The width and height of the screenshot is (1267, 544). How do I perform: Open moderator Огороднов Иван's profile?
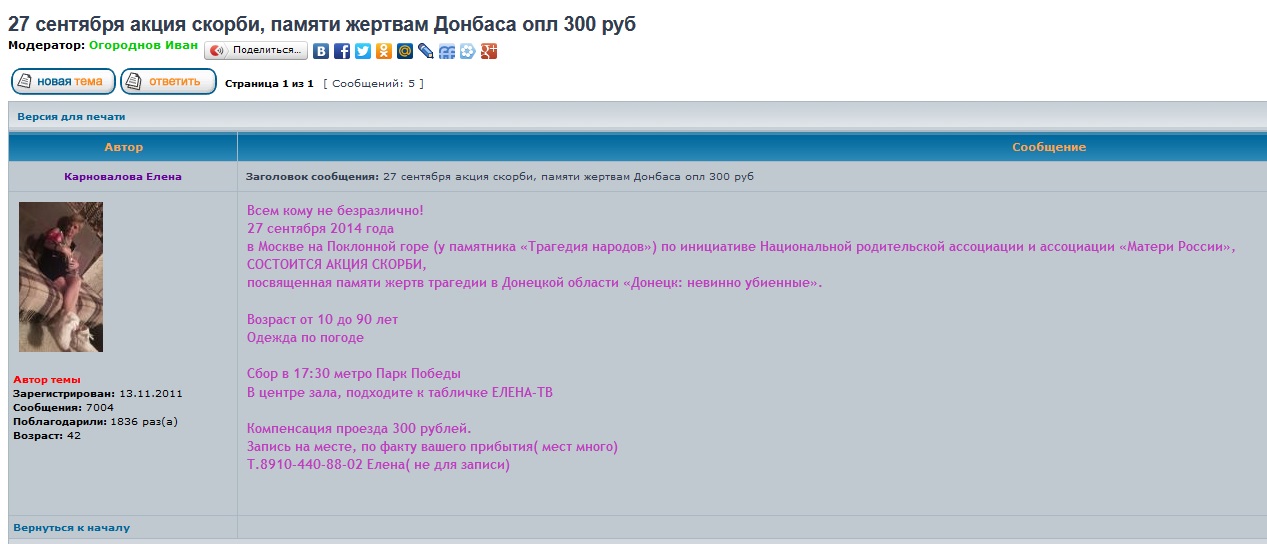(143, 45)
